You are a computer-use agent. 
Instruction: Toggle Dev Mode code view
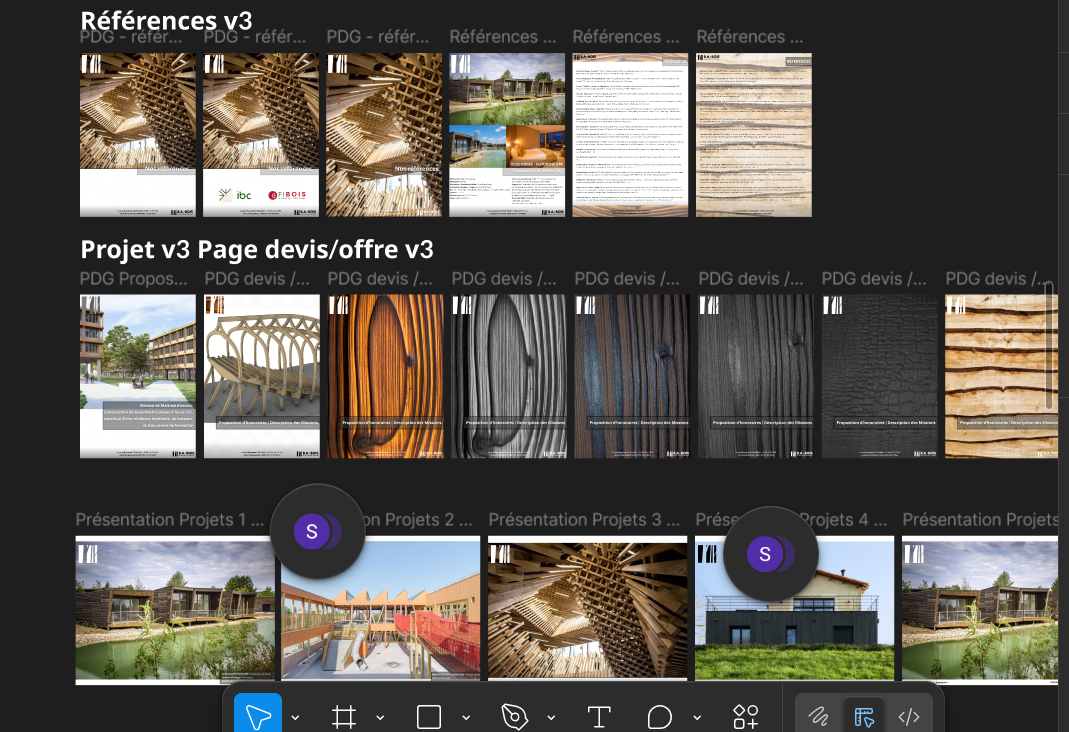coord(909,716)
